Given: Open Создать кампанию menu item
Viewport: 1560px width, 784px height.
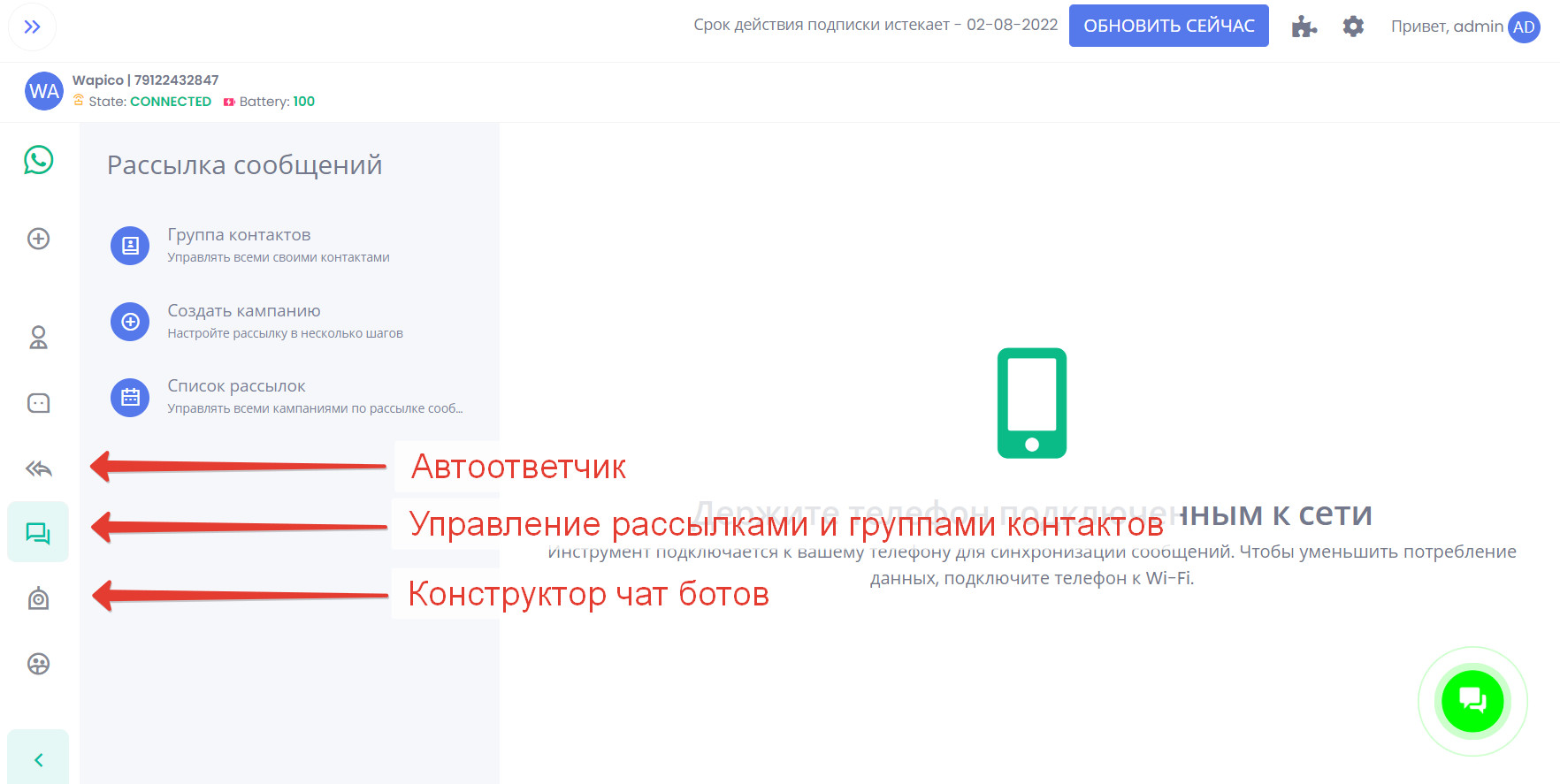Looking at the screenshot, I should [287, 322].
